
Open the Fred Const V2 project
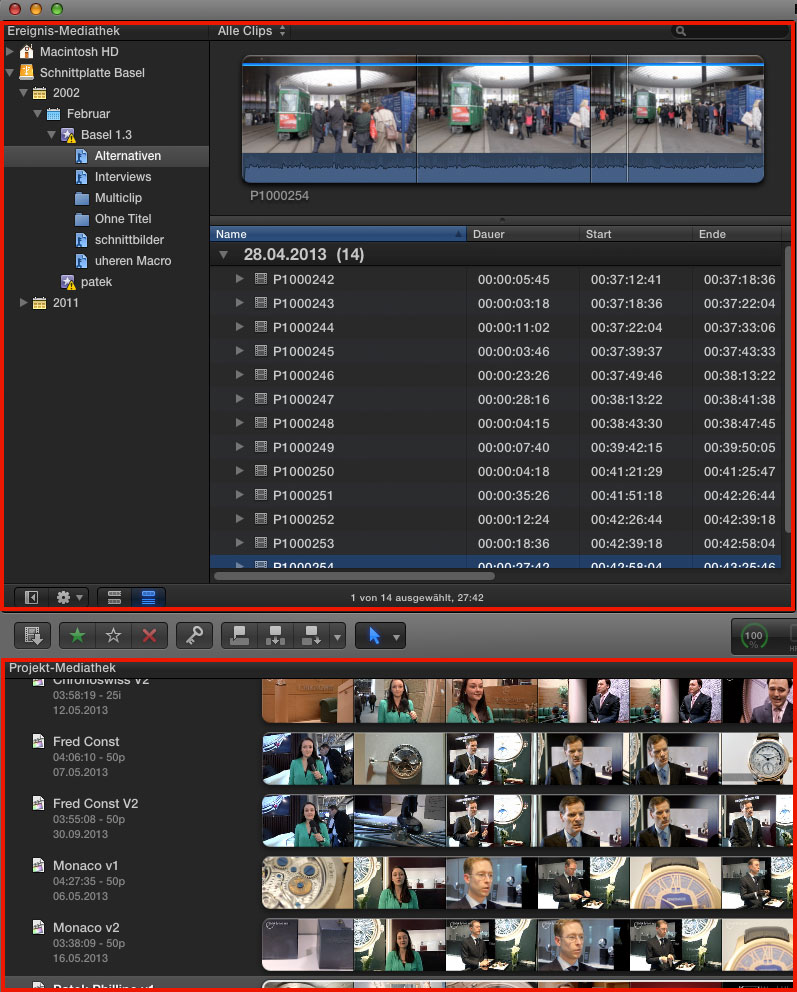click(x=95, y=804)
